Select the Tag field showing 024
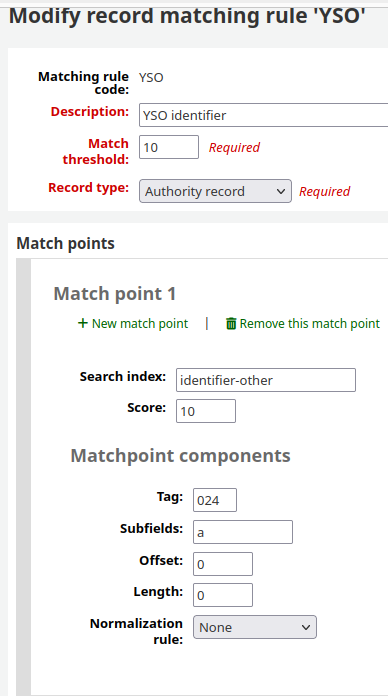Screen dimensions: 388x696 [x=215, y=500]
